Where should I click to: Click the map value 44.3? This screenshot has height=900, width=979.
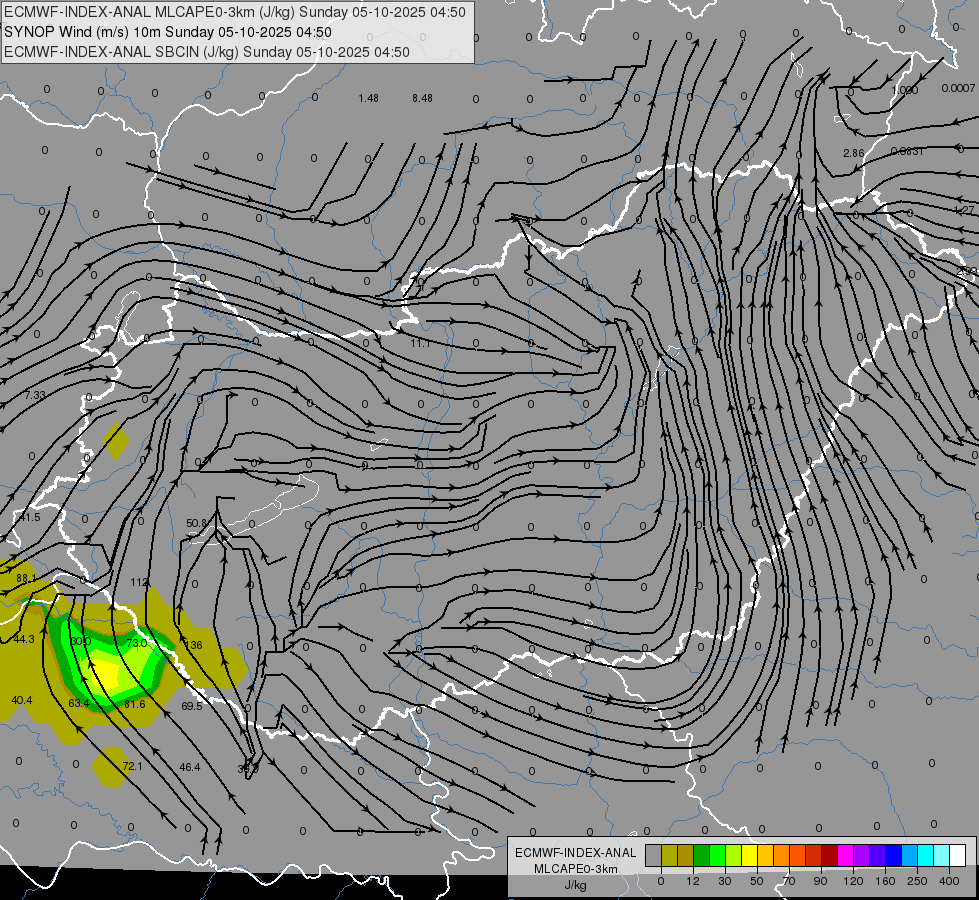(24, 640)
